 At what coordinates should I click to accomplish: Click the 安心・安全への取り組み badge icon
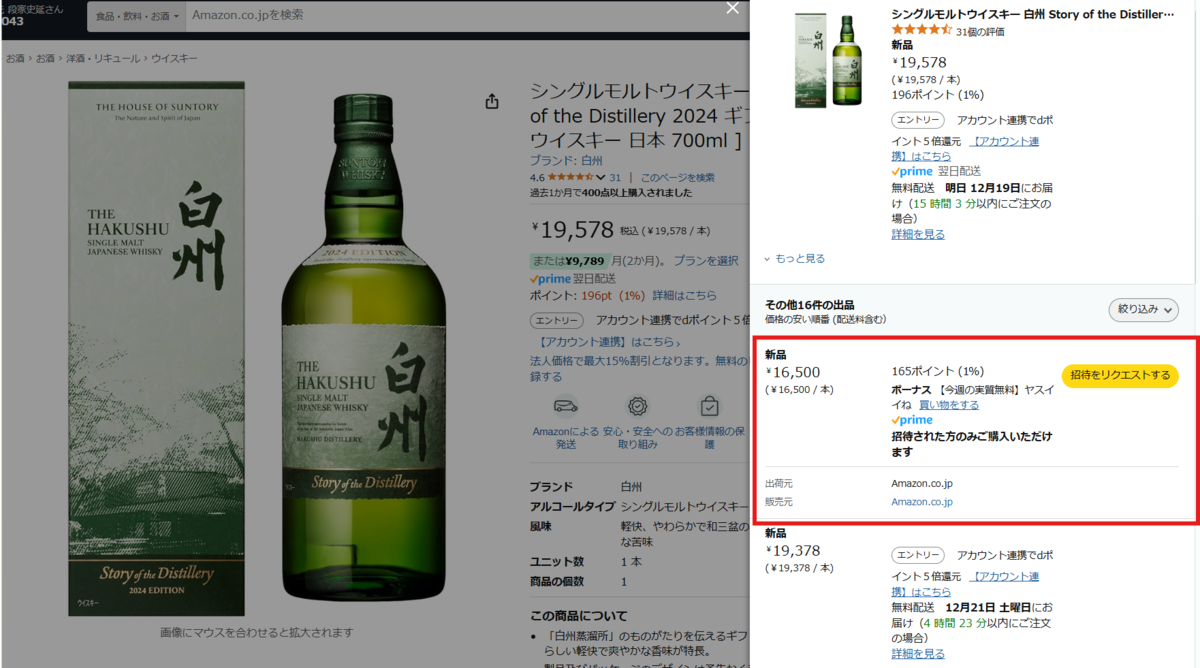click(x=637, y=407)
